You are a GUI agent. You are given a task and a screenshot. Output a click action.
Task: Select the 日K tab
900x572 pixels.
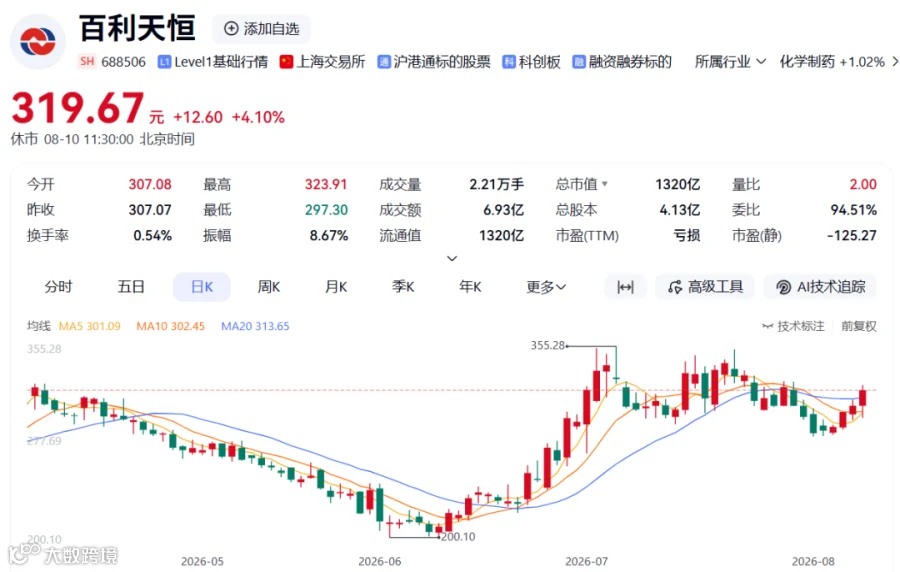point(202,287)
